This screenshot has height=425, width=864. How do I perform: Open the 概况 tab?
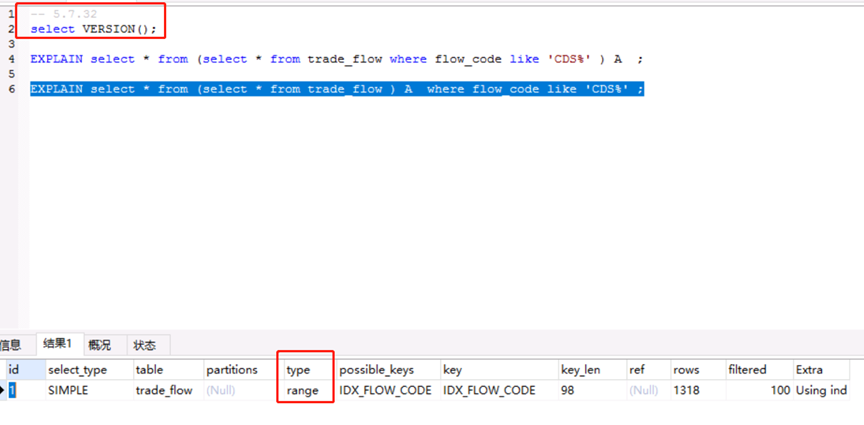click(x=99, y=346)
